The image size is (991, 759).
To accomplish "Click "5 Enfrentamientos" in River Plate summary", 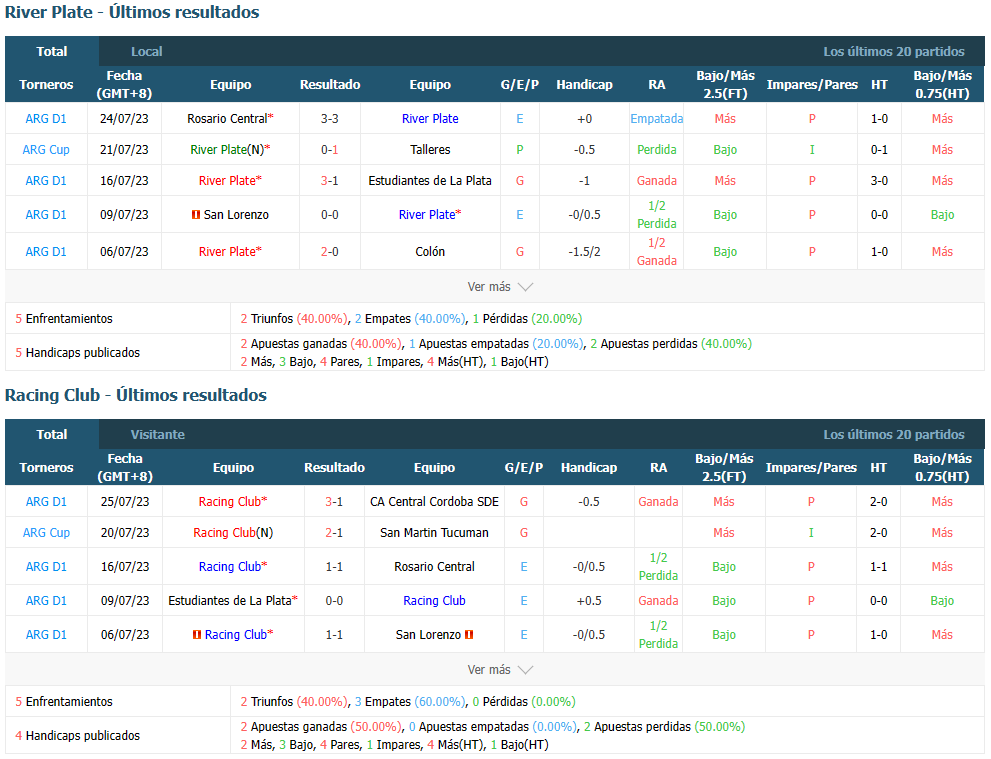I will pos(64,319).
